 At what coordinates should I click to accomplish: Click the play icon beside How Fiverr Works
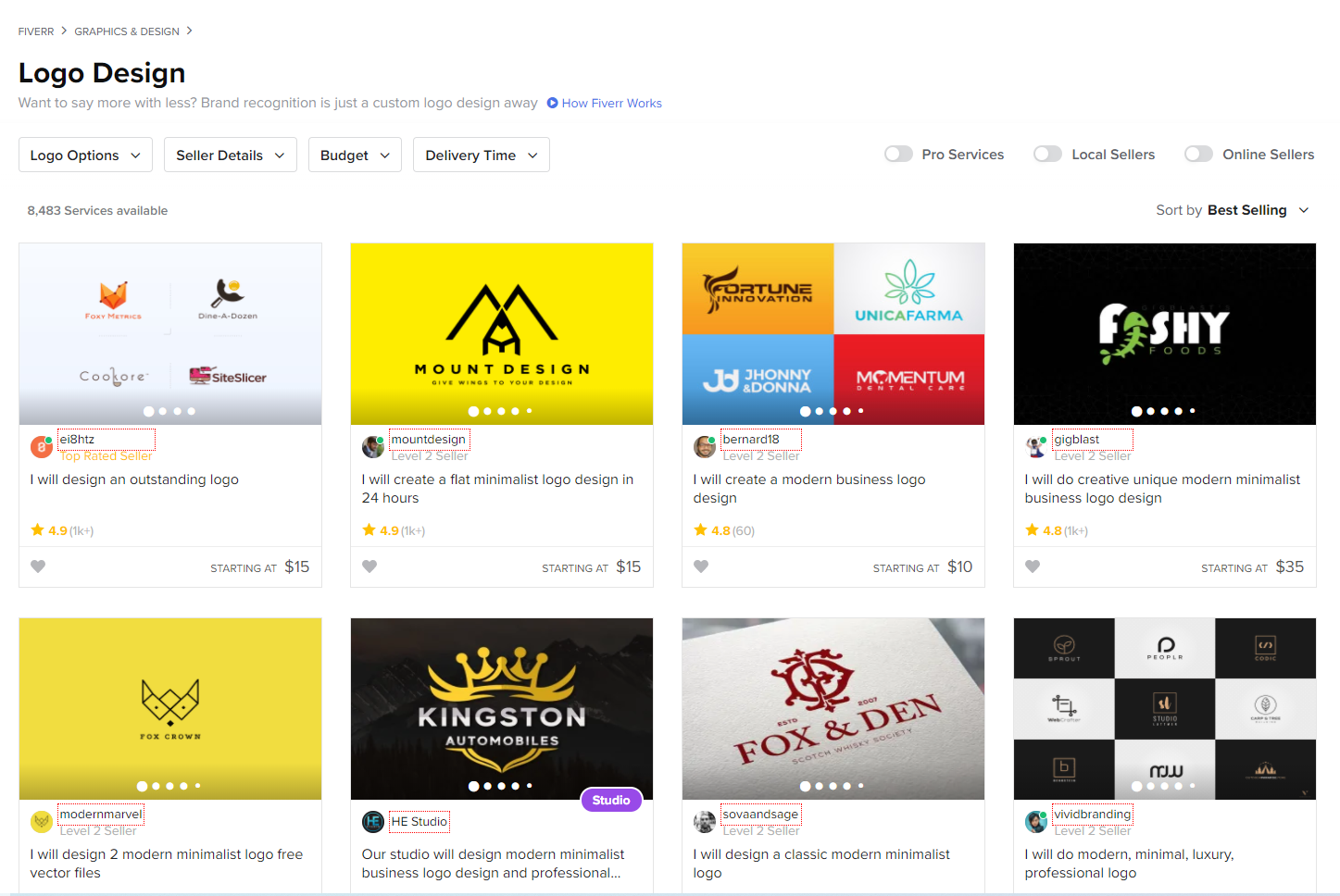click(x=553, y=103)
